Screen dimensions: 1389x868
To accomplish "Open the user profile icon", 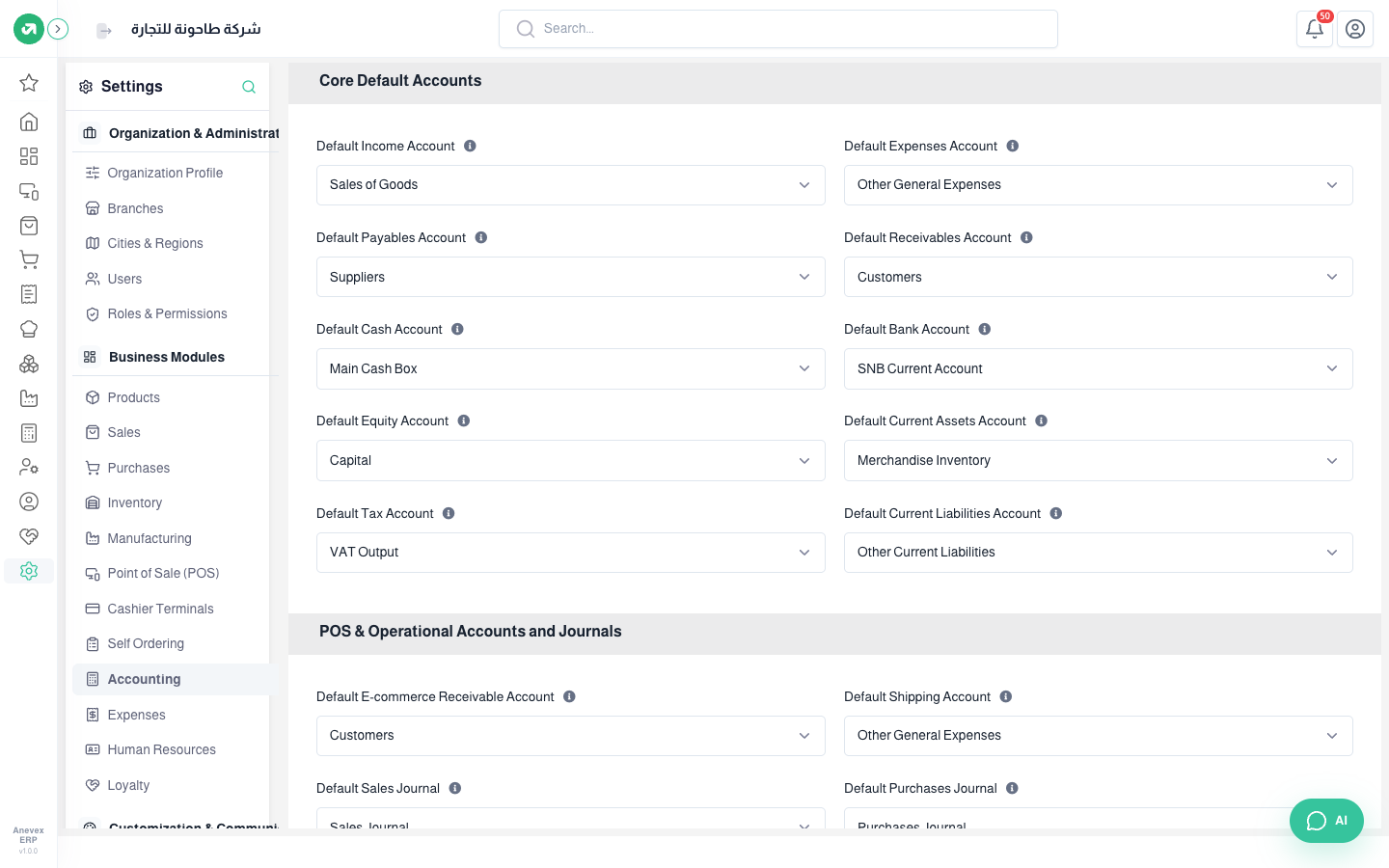I will 1355,29.
